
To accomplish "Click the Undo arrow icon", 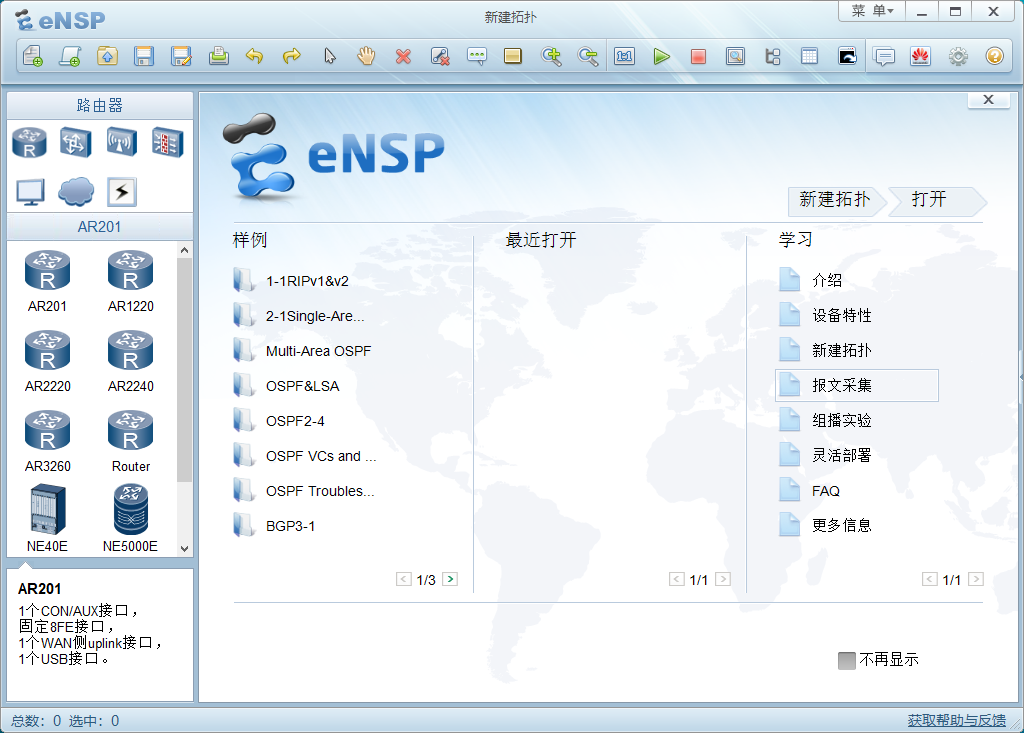I will (255, 56).
